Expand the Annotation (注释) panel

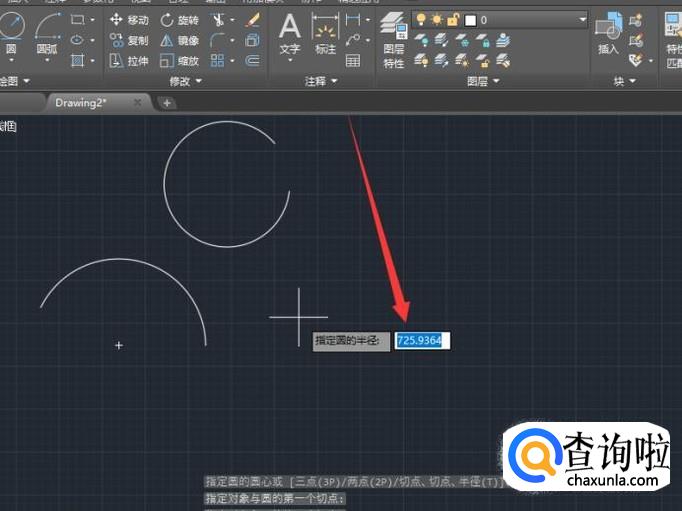coord(322,81)
